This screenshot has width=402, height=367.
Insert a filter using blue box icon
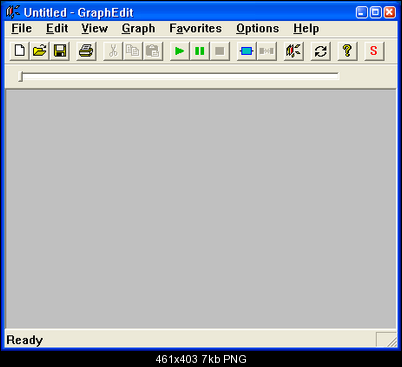point(246,51)
